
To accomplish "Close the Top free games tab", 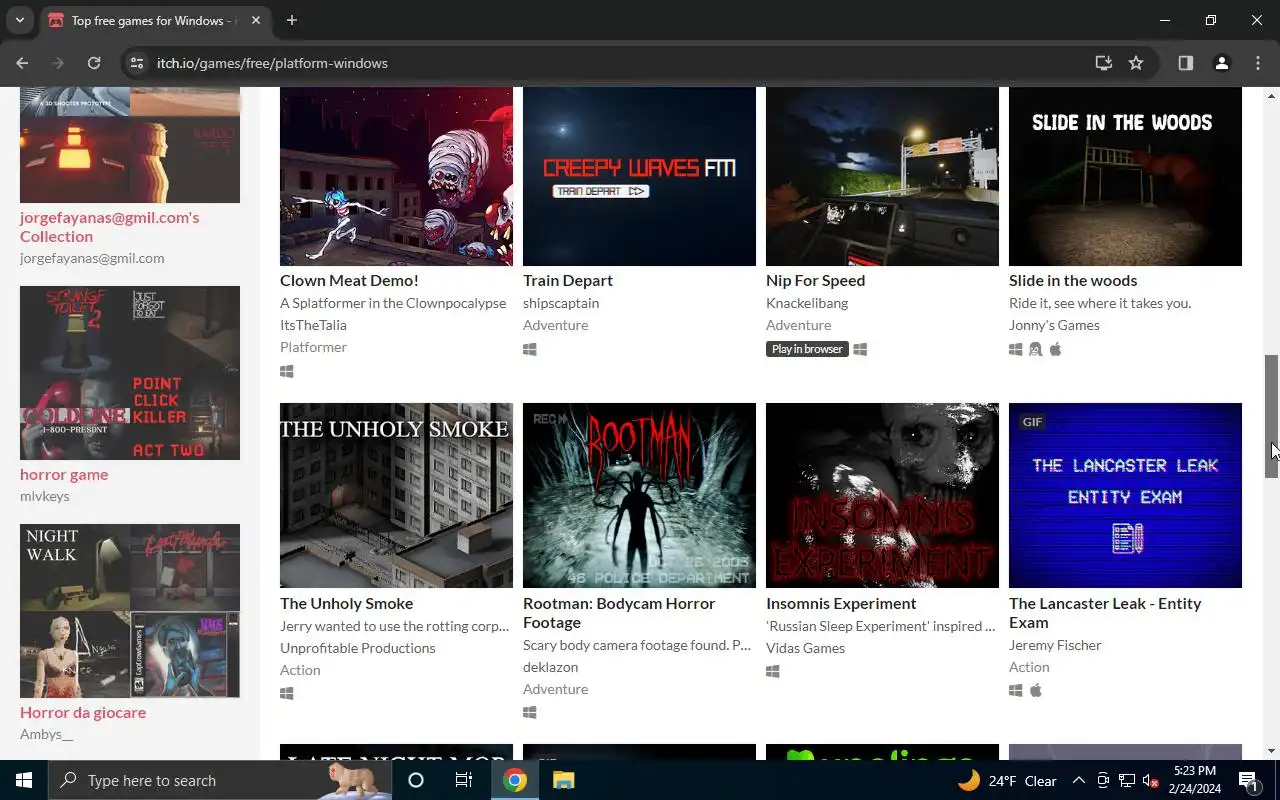I will [256, 20].
